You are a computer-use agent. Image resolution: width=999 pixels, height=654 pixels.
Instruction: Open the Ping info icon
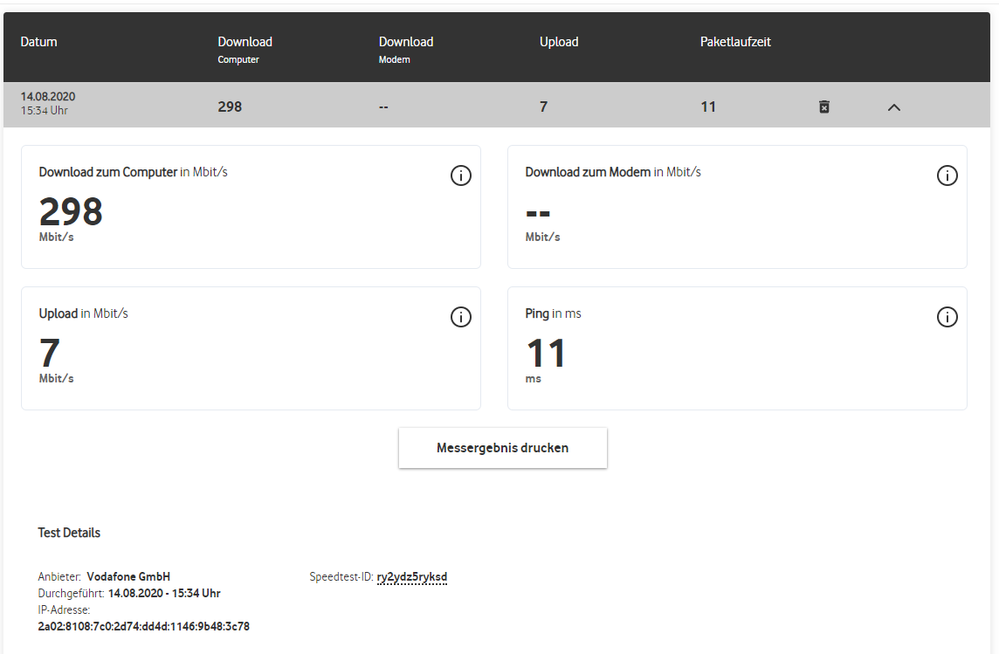click(x=946, y=317)
